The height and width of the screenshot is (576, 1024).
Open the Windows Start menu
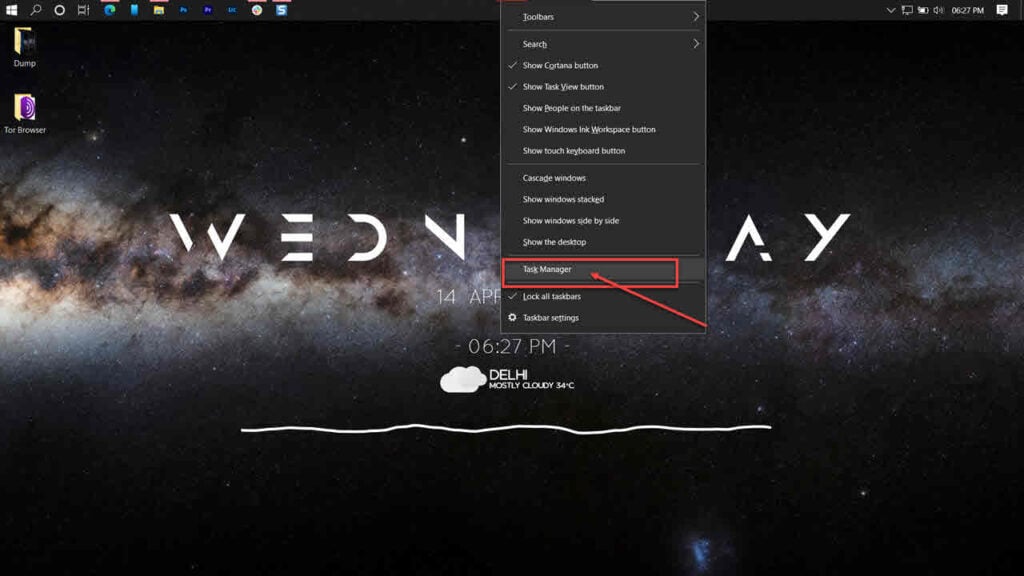point(12,10)
